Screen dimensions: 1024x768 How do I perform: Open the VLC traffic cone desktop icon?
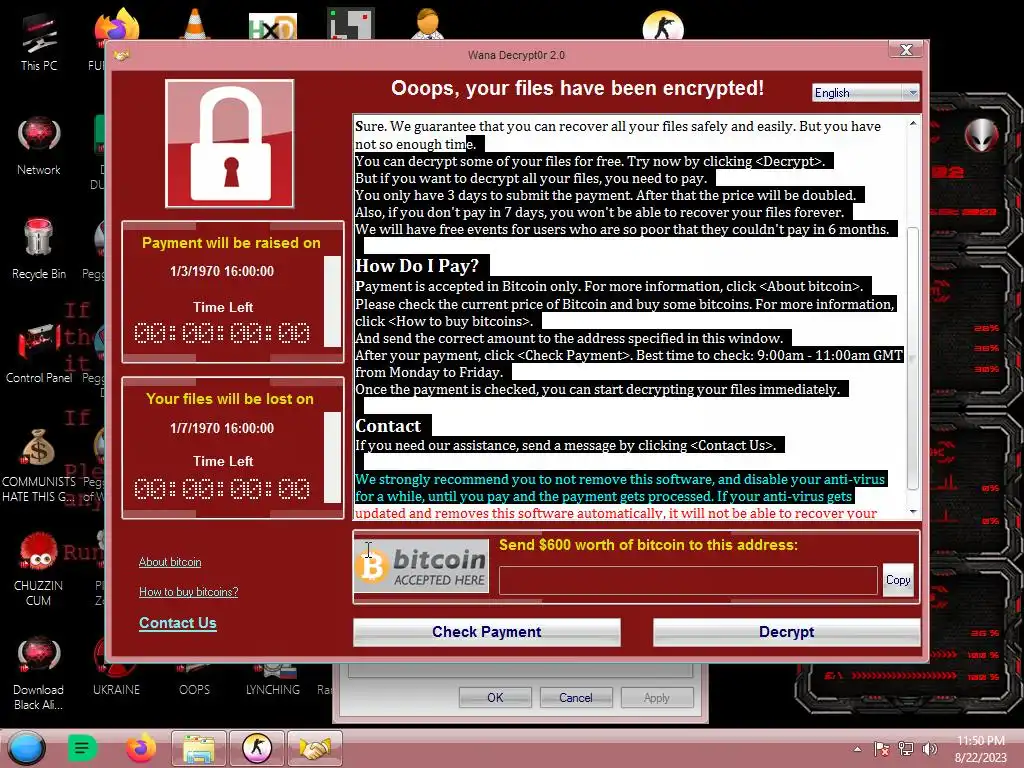point(195,24)
